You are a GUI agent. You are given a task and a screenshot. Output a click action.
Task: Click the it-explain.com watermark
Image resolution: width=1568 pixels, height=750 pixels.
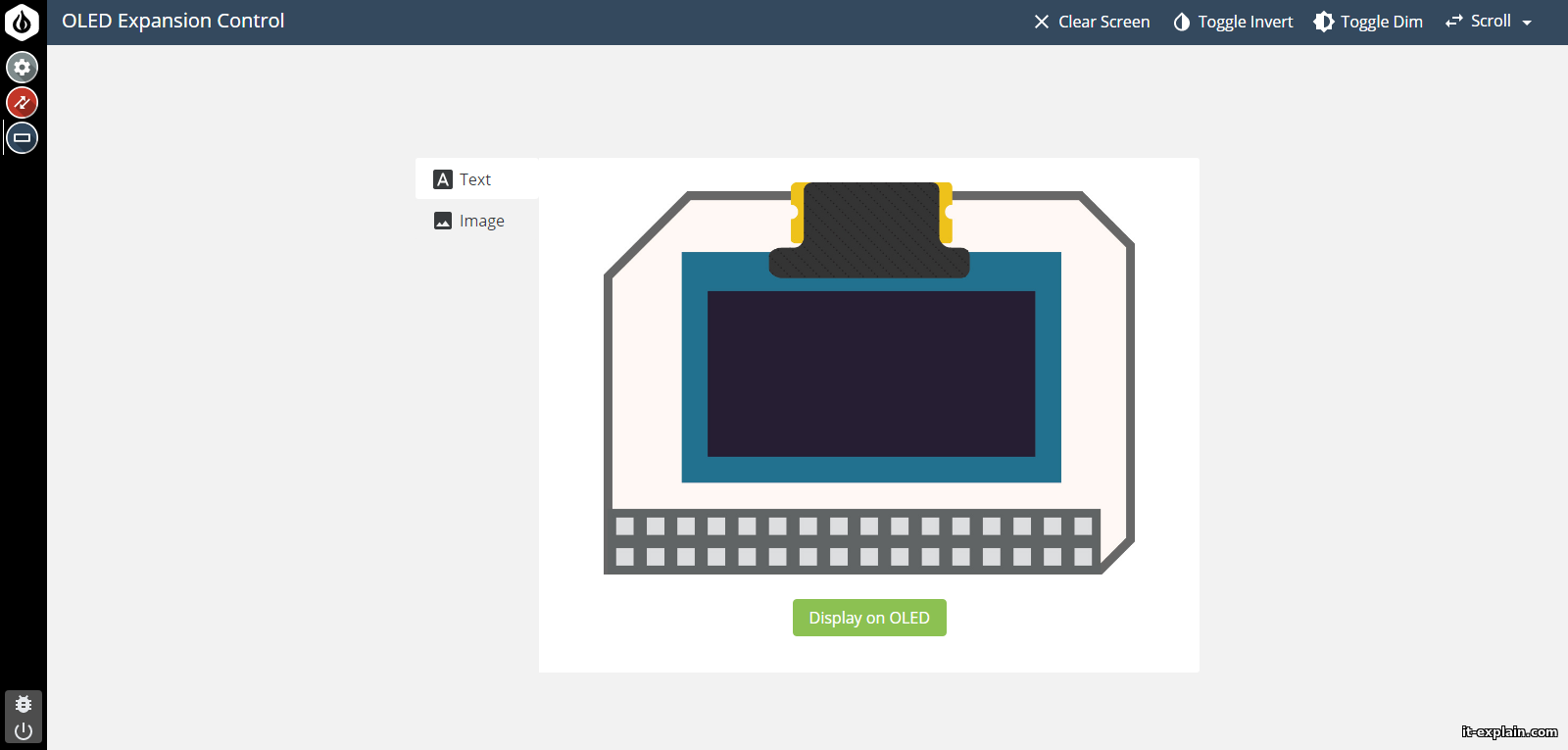coord(1508,731)
